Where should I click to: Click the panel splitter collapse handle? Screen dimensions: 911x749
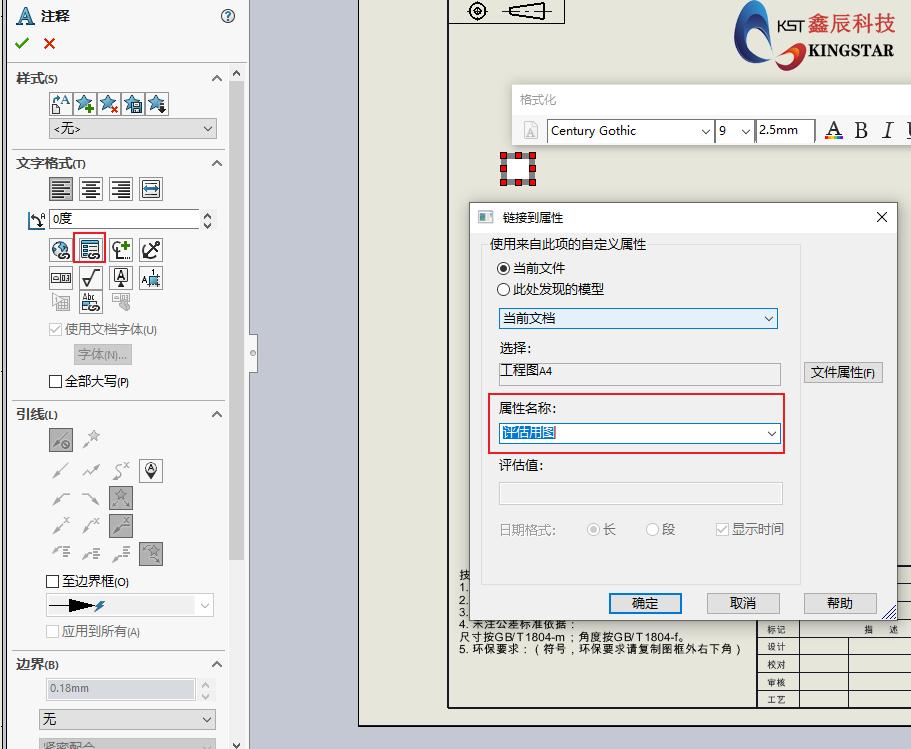click(x=253, y=353)
